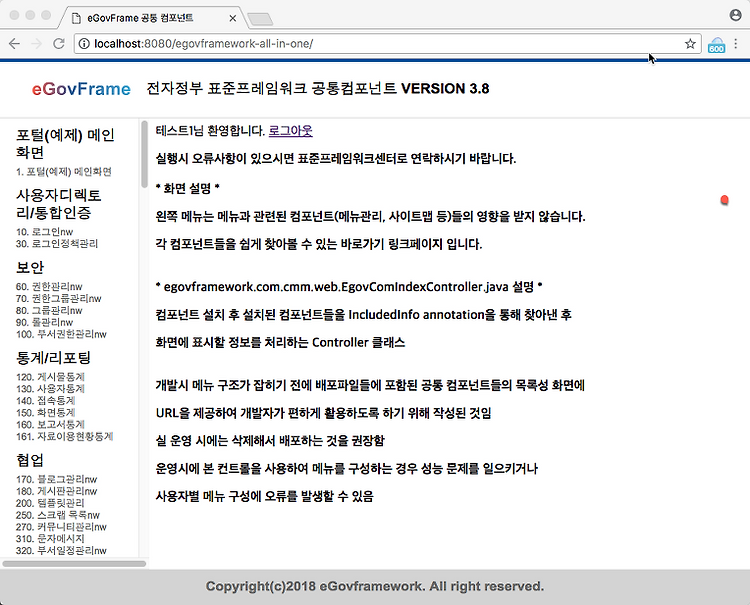Open 160. 보고서통계 link
The height and width of the screenshot is (605, 750).
[50, 425]
